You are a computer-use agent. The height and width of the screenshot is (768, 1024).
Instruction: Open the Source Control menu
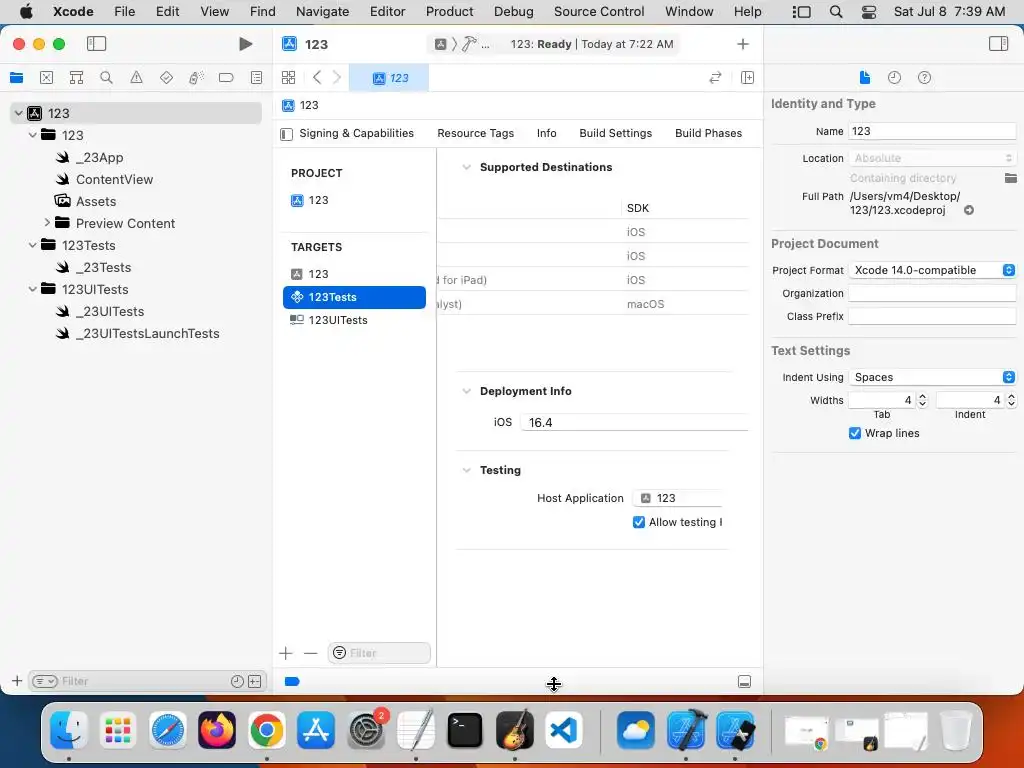point(599,12)
